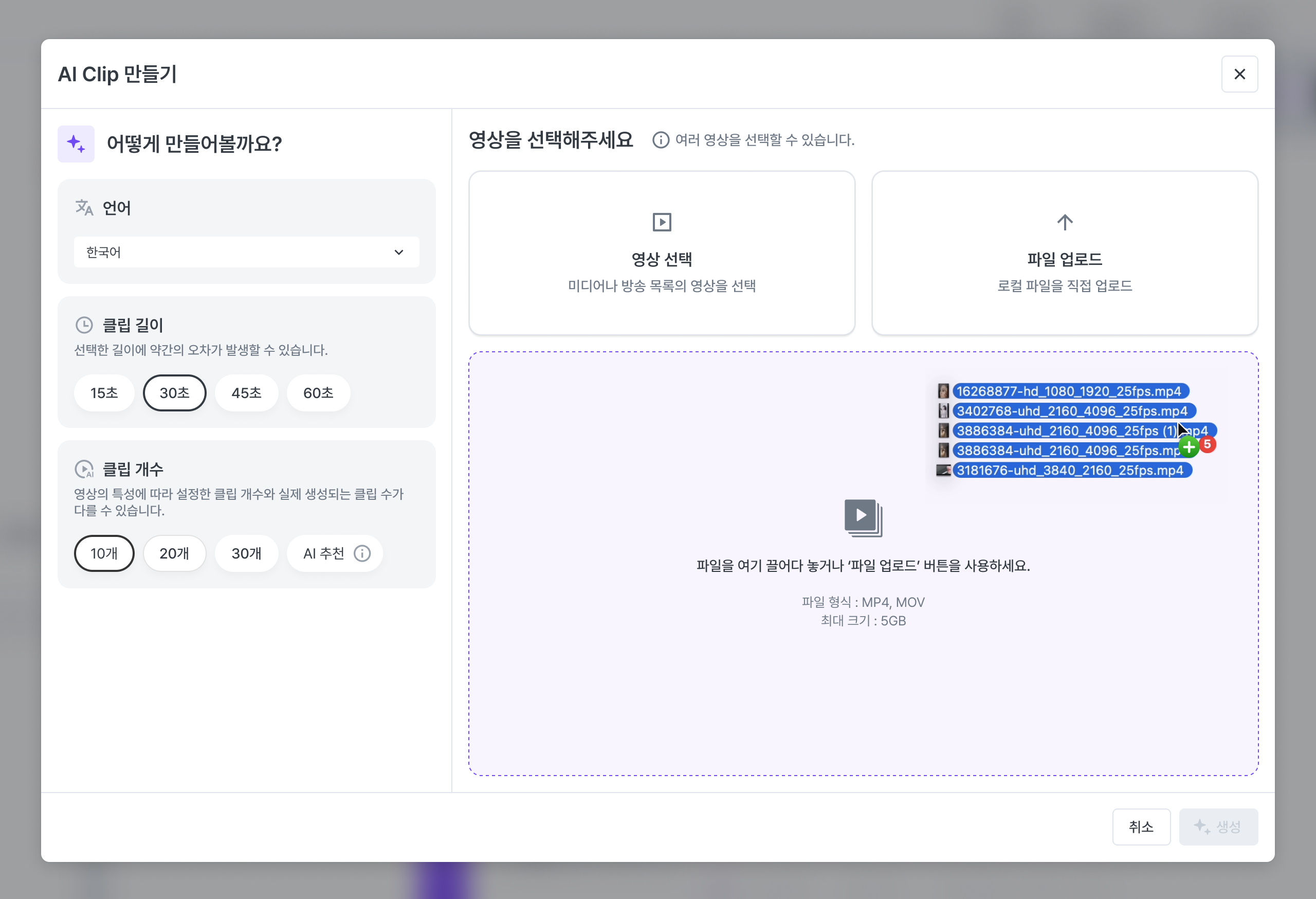Screen dimensions: 1316x899
Task: Click the translate icon next to 언어
Action: (84, 208)
